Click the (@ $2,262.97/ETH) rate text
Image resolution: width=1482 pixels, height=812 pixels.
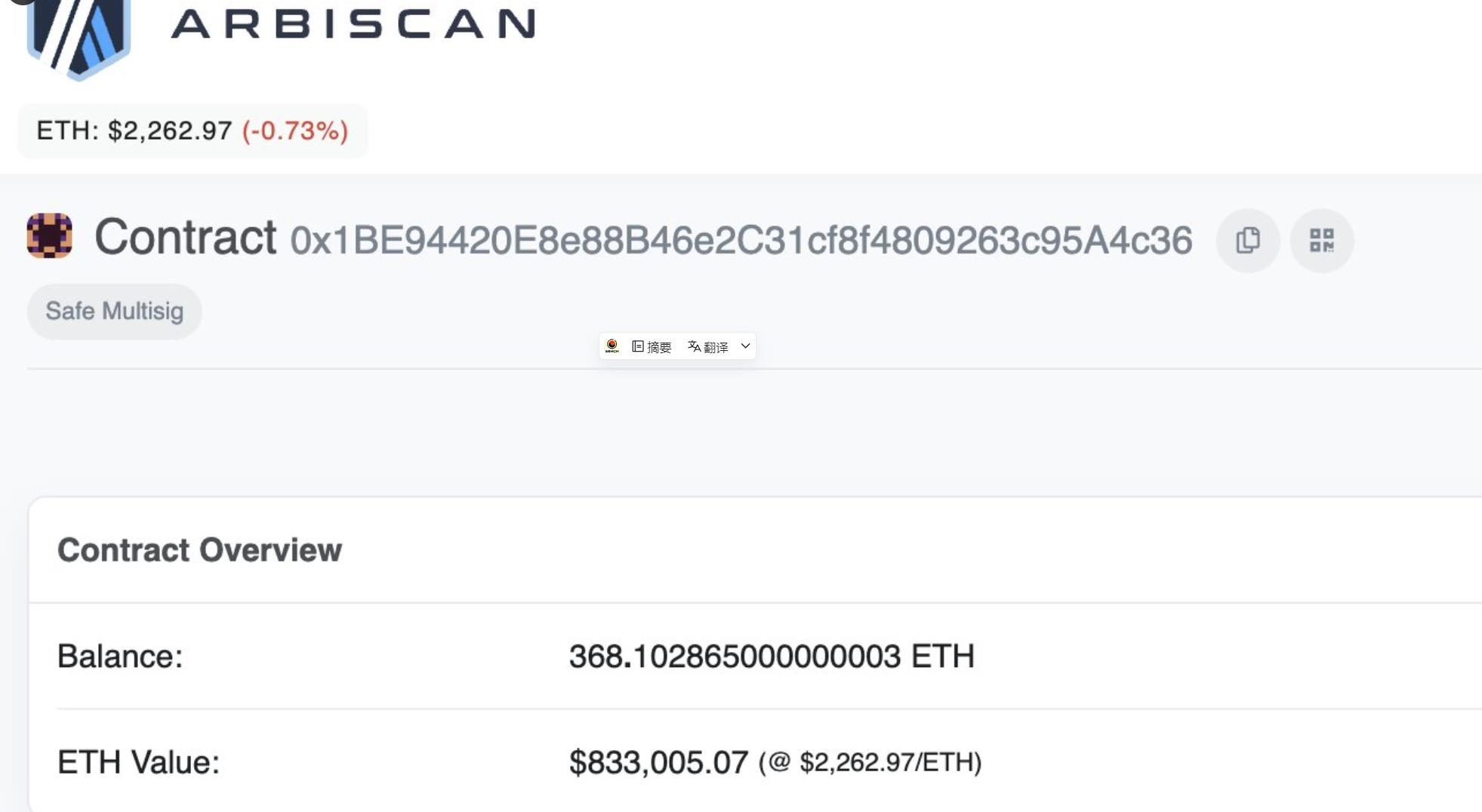point(870,762)
